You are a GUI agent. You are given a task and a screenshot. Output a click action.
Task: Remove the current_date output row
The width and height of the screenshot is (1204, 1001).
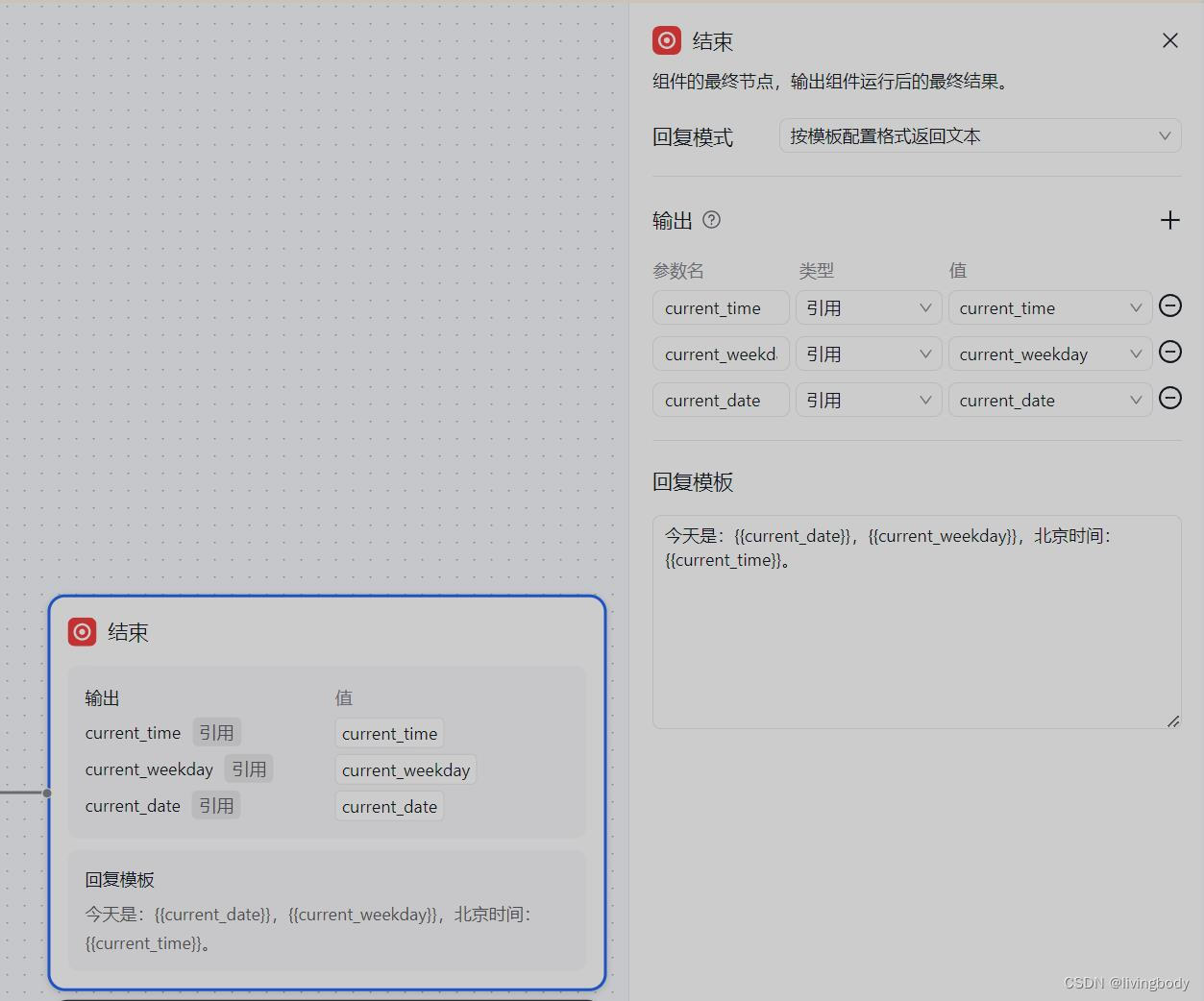pyautogui.click(x=1169, y=399)
